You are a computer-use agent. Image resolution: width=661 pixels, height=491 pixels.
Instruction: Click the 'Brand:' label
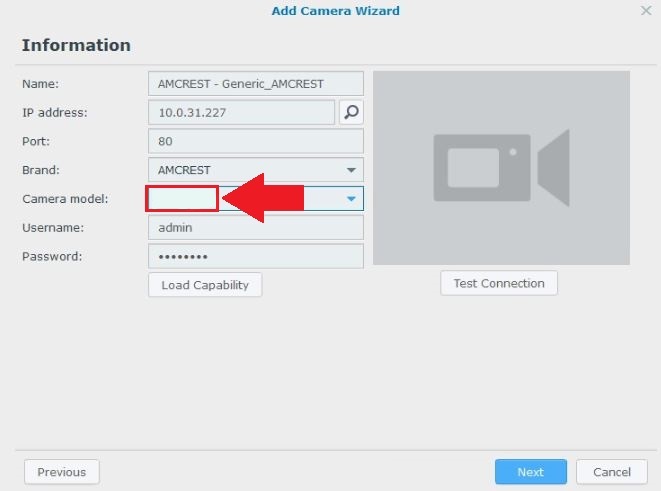[x=40, y=170]
